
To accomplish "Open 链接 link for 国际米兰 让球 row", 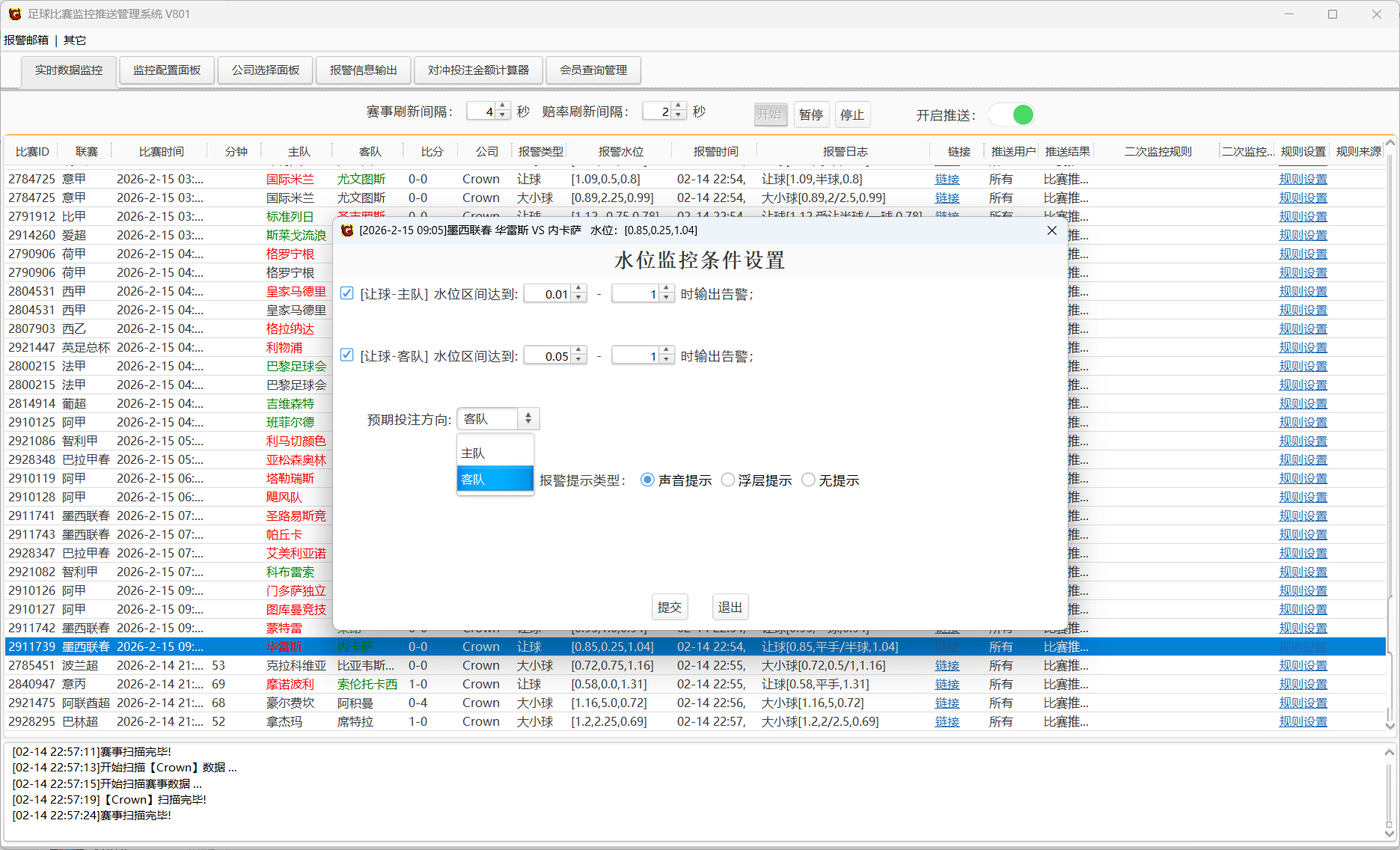I will pos(947,180).
